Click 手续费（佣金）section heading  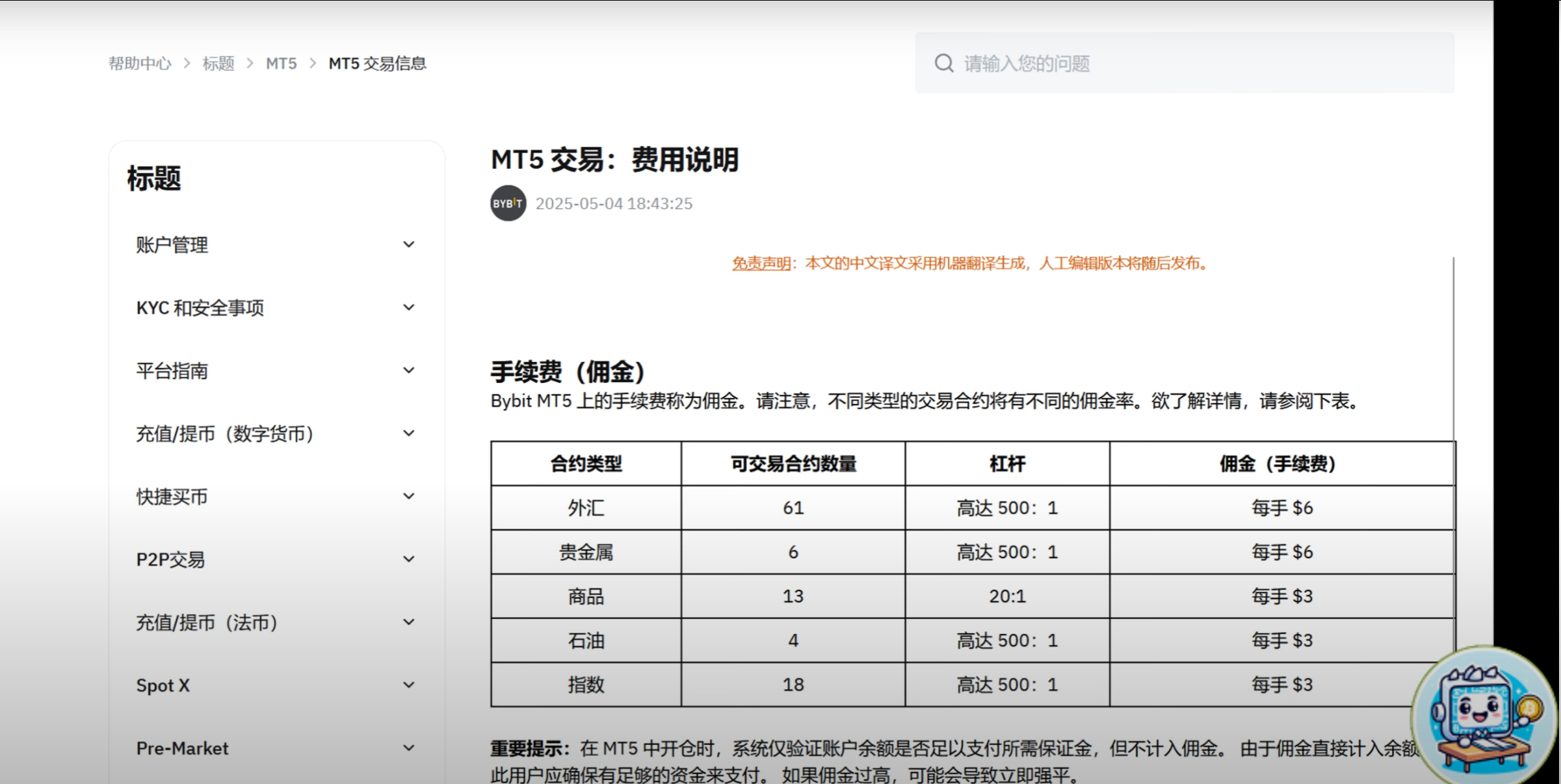click(x=569, y=371)
